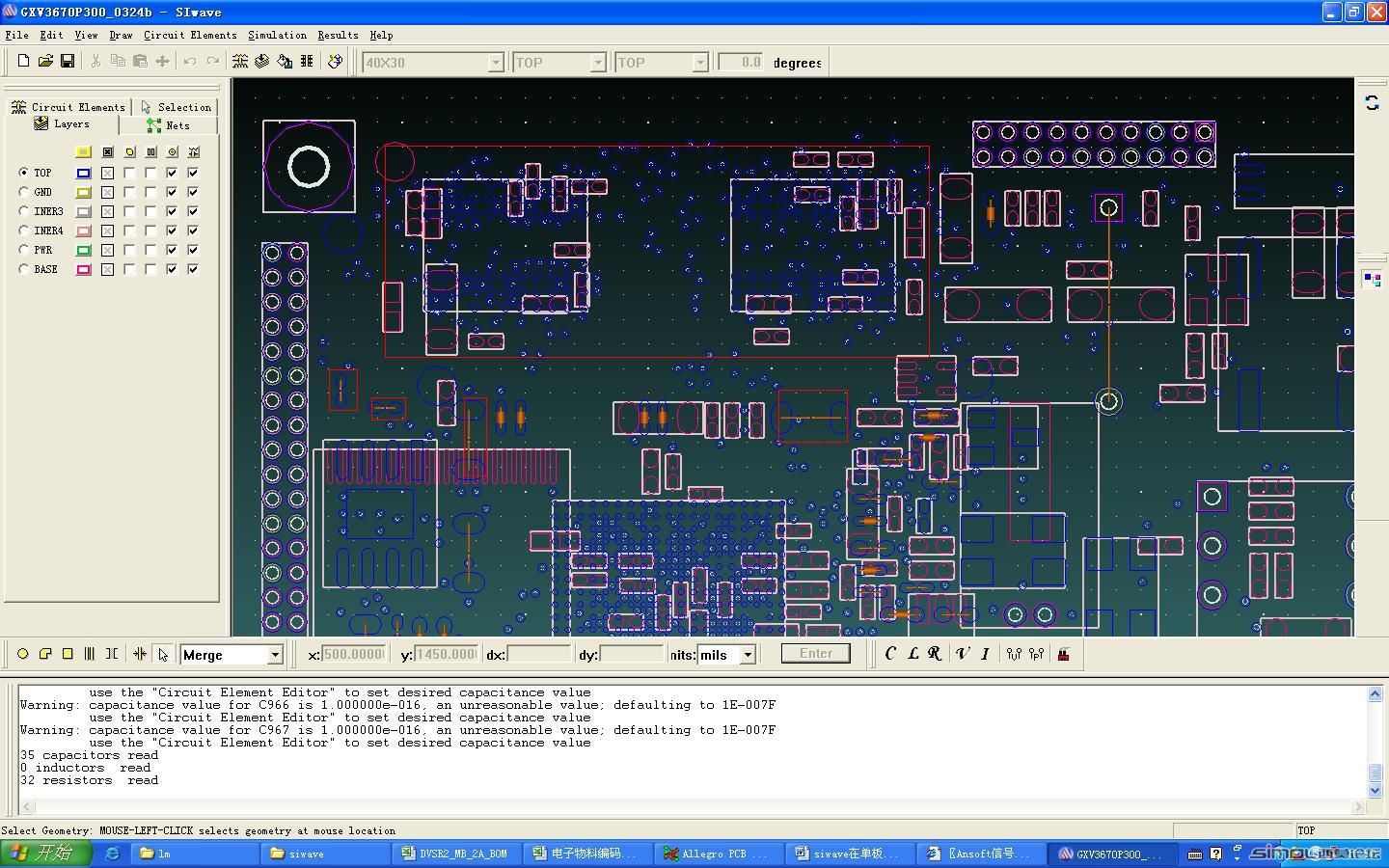
Task: Click the Open file folder icon
Action: click(x=45, y=62)
